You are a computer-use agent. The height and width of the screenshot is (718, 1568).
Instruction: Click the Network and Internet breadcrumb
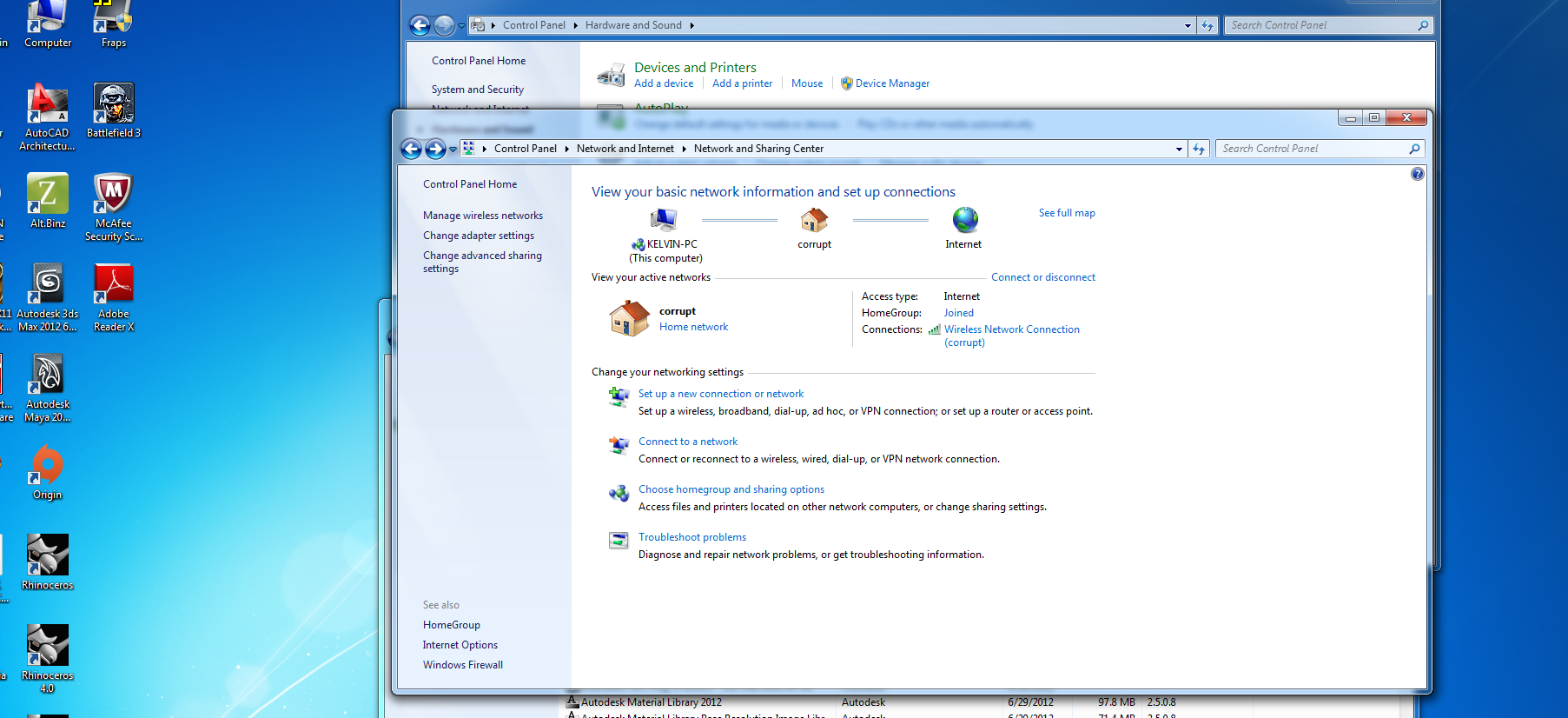point(625,149)
